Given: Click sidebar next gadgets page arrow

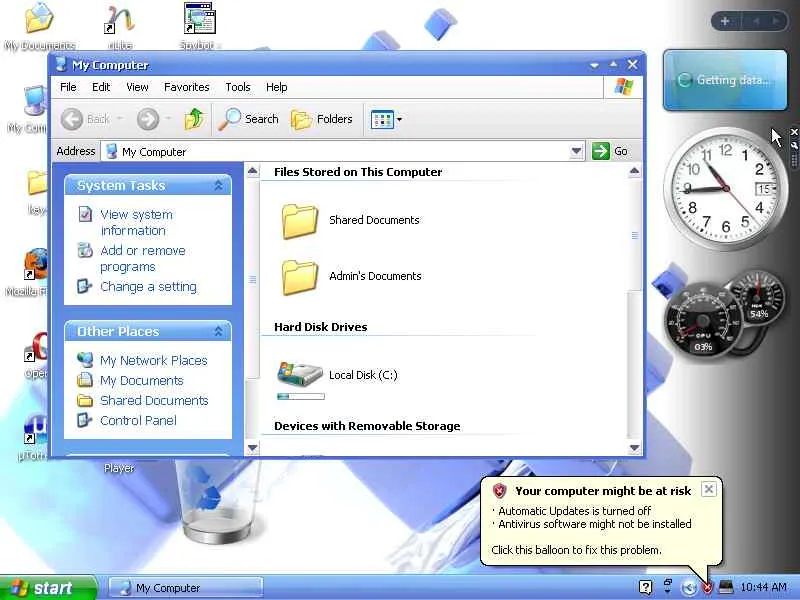Looking at the screenshot, I should click(x=776, y=21).
